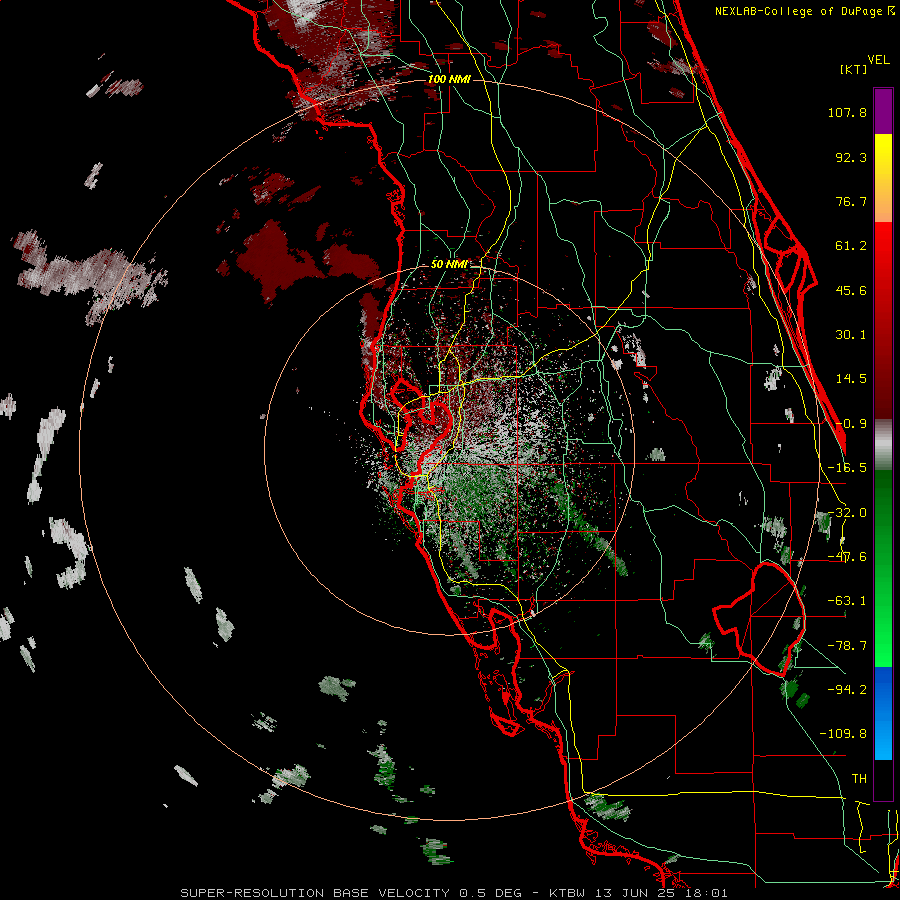Click the 14.5 velocity scale value
The width and height of the screenshot is (900, 900).
pyautogui.click(x=851, y=379)
